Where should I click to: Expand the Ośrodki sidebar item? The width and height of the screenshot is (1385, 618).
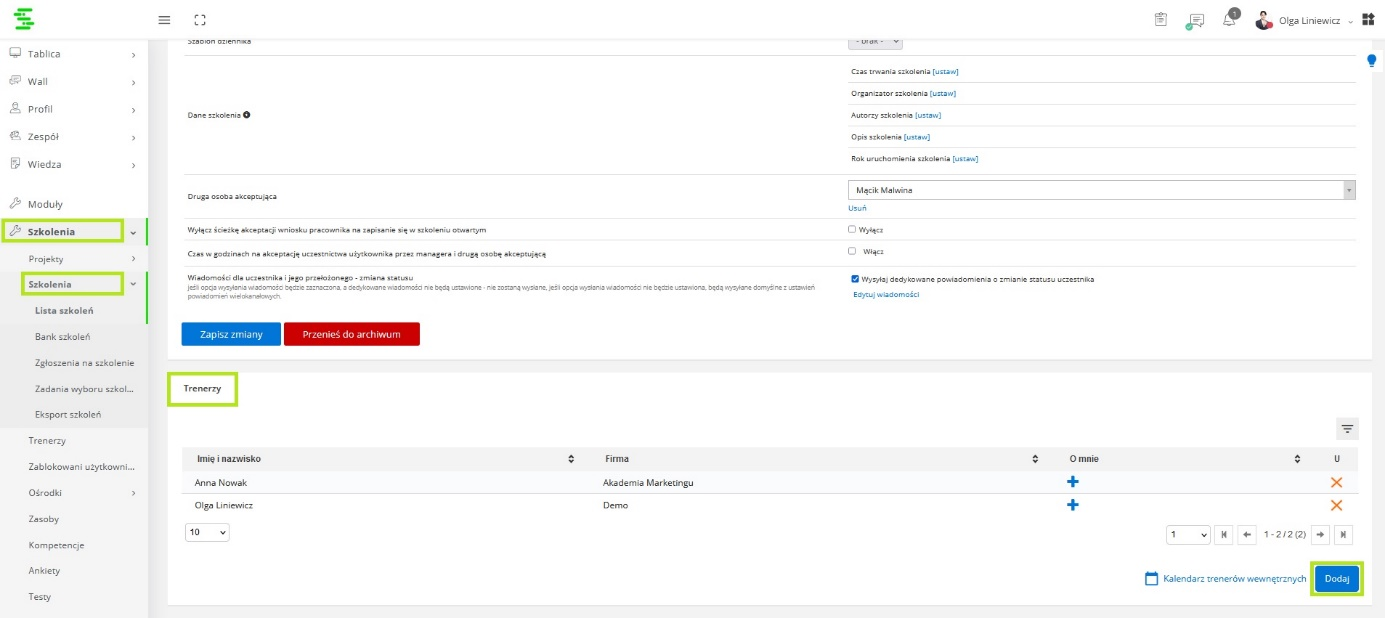(x=80, y=493)
